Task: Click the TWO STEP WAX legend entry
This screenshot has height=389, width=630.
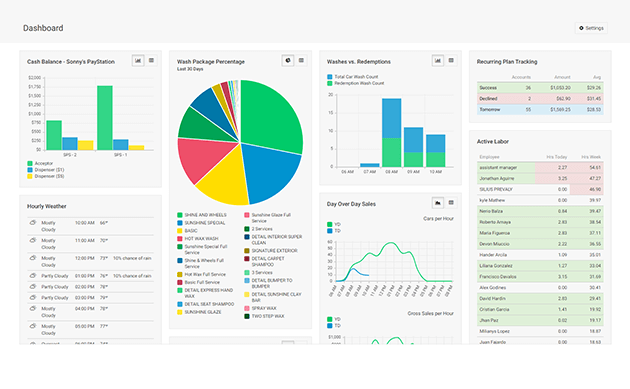Action: tap(264, 316)
